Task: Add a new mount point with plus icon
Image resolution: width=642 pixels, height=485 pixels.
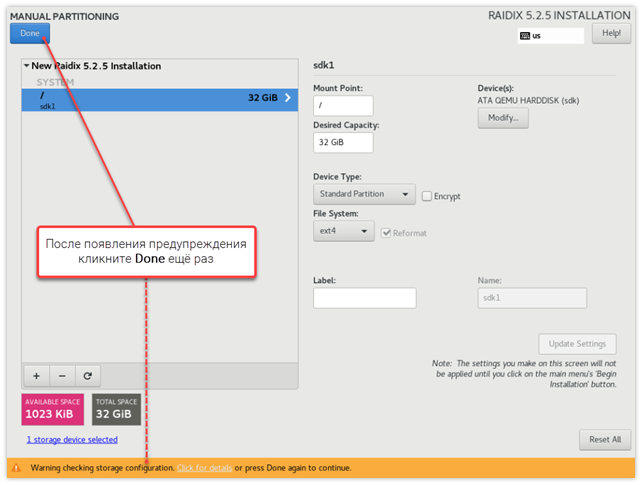Action: 36,376
